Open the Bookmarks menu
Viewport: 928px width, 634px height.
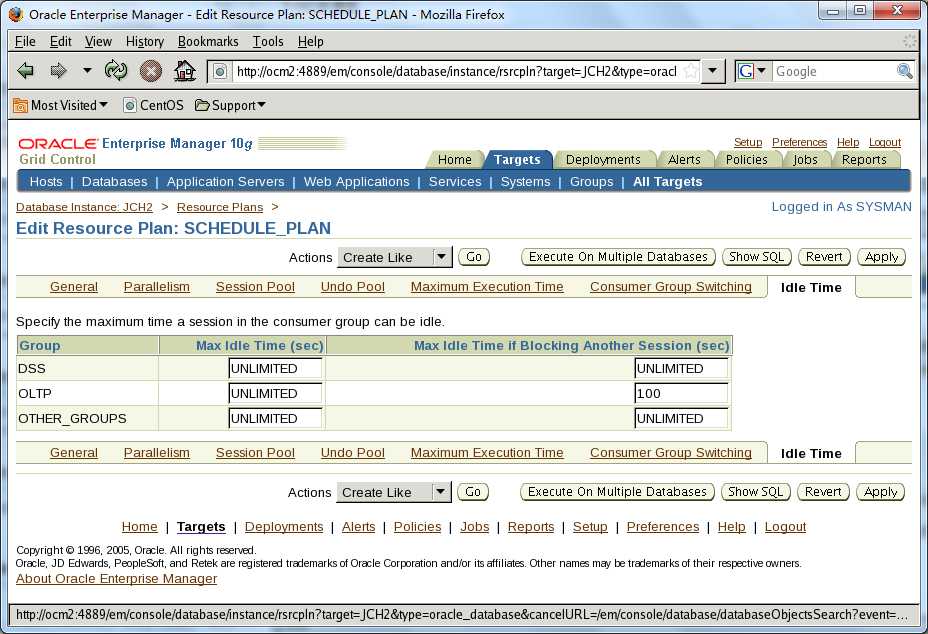click(x=208, y=41)
